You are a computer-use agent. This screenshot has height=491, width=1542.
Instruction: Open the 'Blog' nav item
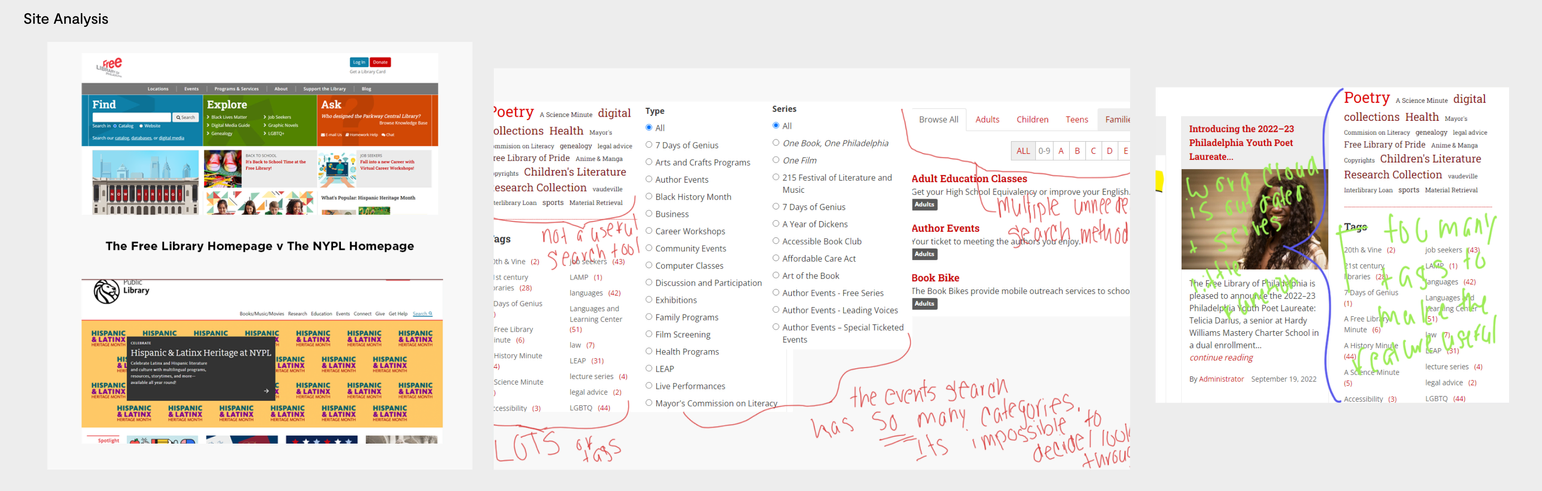click(367, 89)
